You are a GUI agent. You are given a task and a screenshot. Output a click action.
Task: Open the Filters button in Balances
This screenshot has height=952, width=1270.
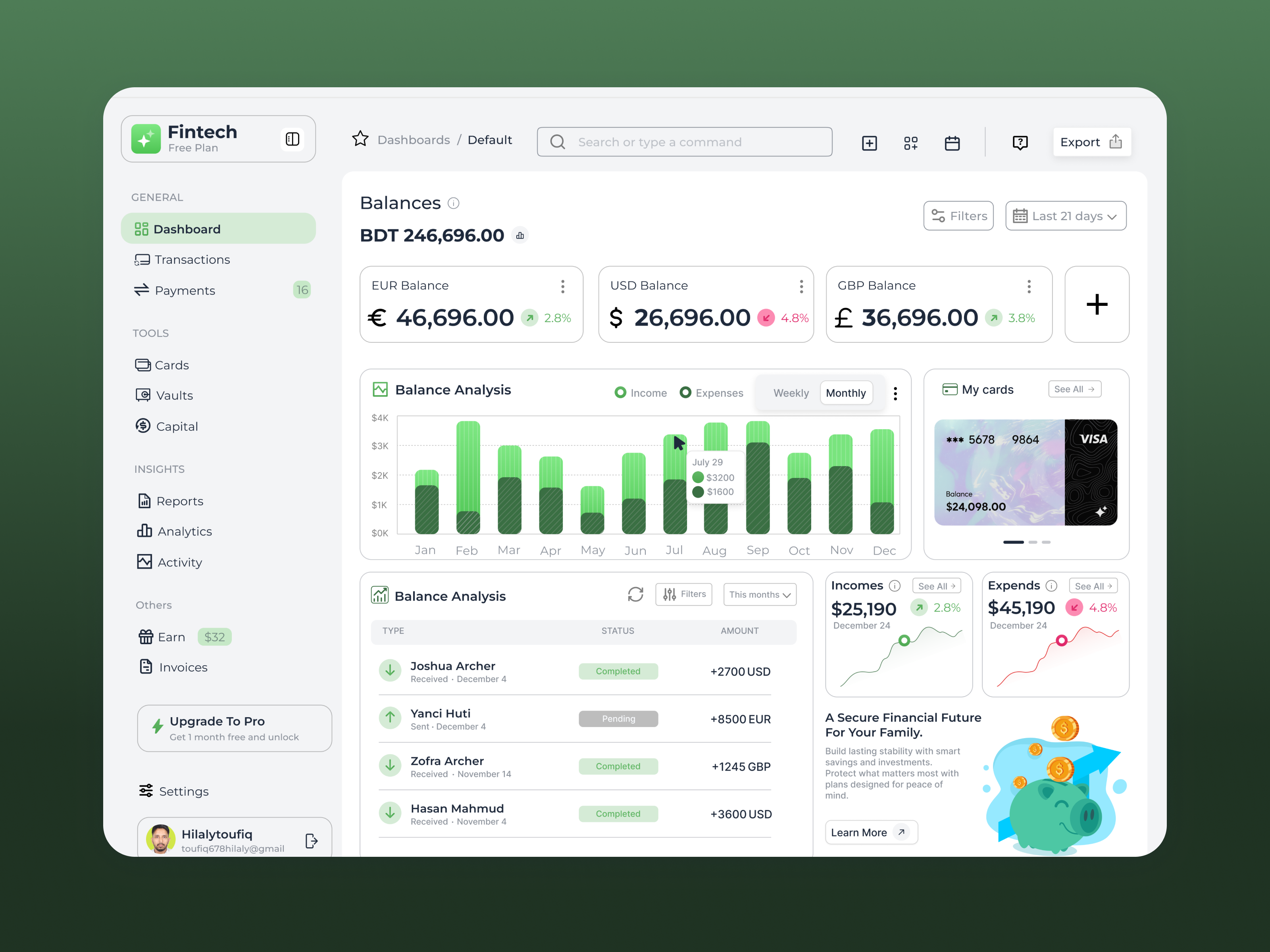click(x=958, y=216)
